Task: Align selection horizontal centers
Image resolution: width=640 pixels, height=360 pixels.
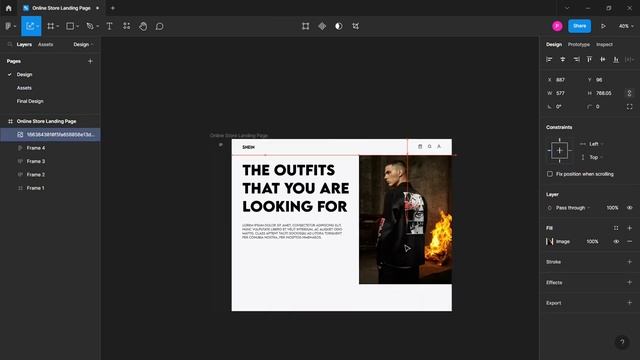Action: tap(562, 60)
